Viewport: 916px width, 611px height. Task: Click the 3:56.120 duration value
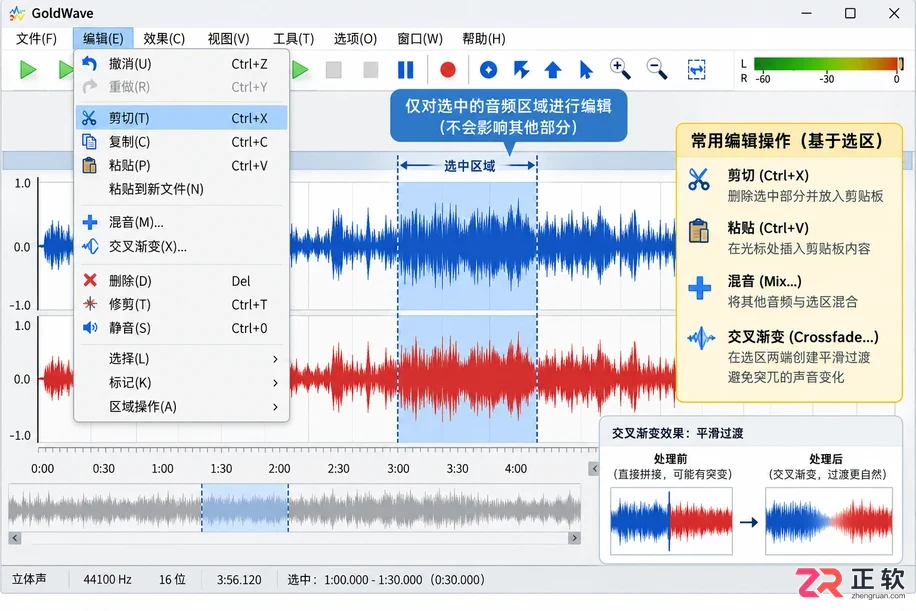pyautogui.click(x=239, y=580)
